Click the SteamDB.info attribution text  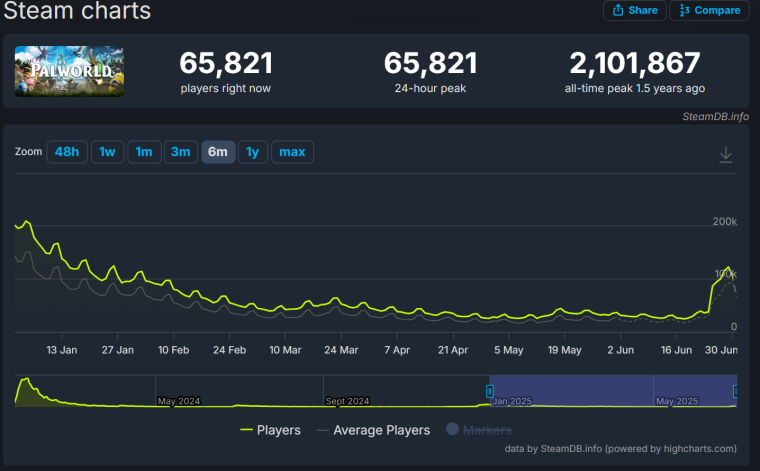coord(715,116)
